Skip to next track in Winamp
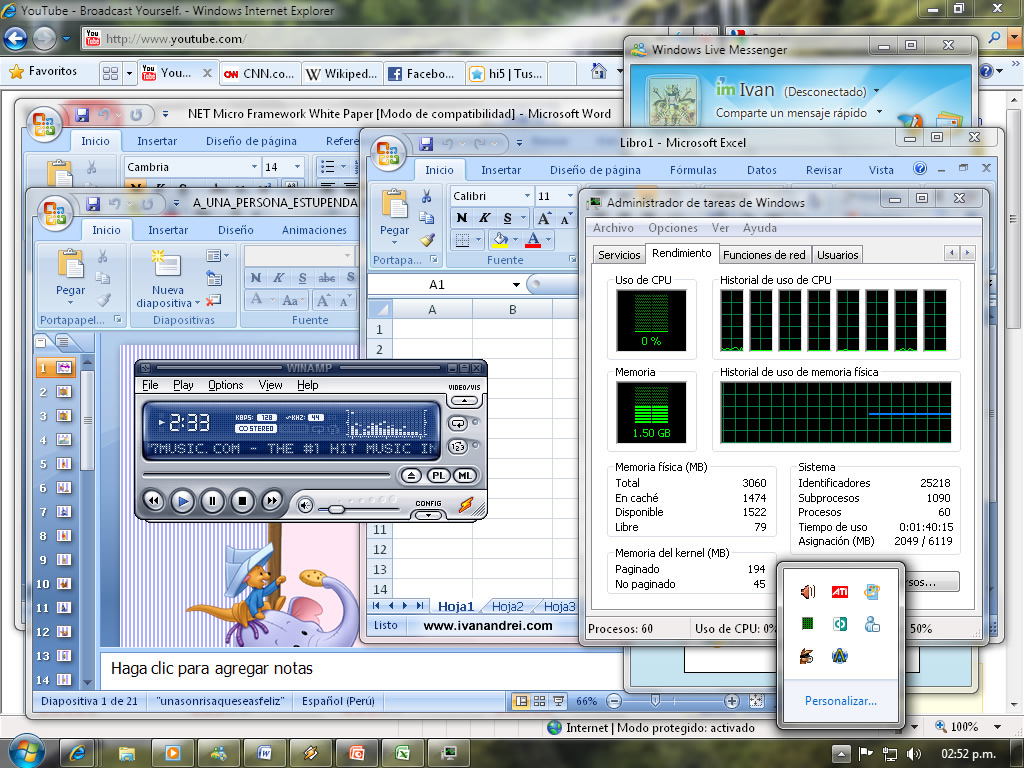1024x768 pixels. pyautogui.click(x=272, y=501)
